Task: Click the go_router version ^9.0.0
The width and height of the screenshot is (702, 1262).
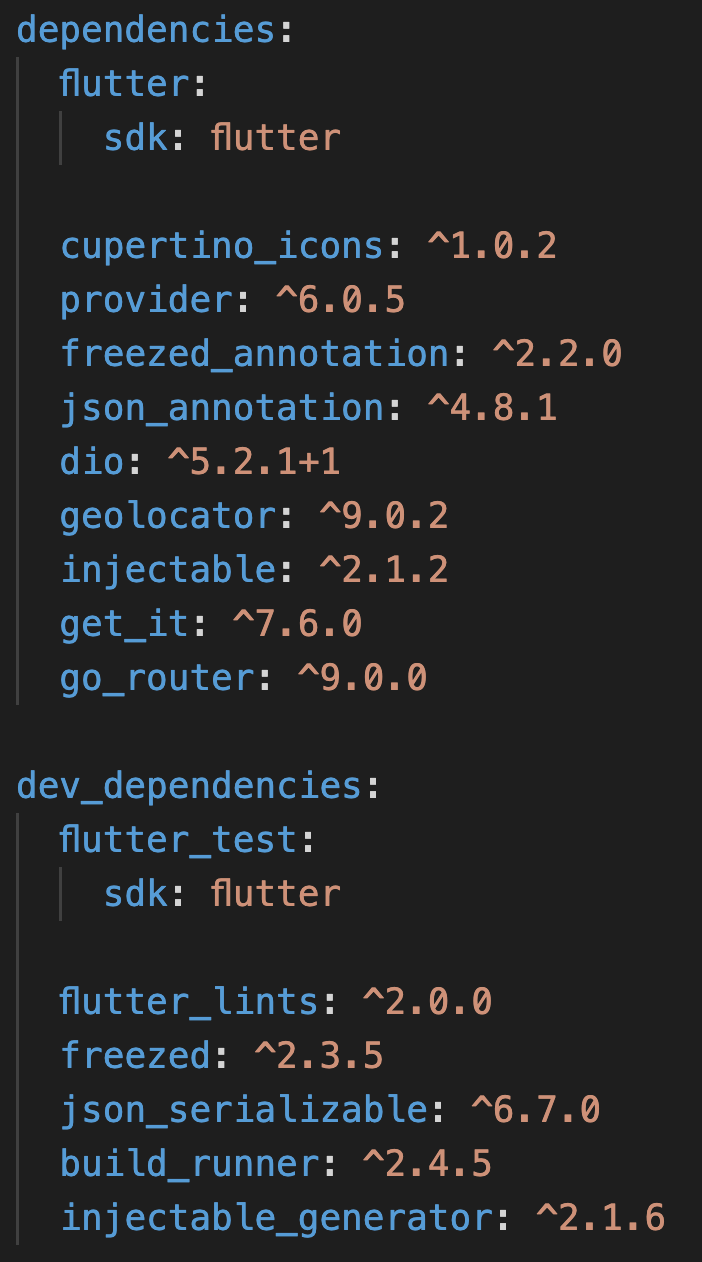Action: point(362,678)
